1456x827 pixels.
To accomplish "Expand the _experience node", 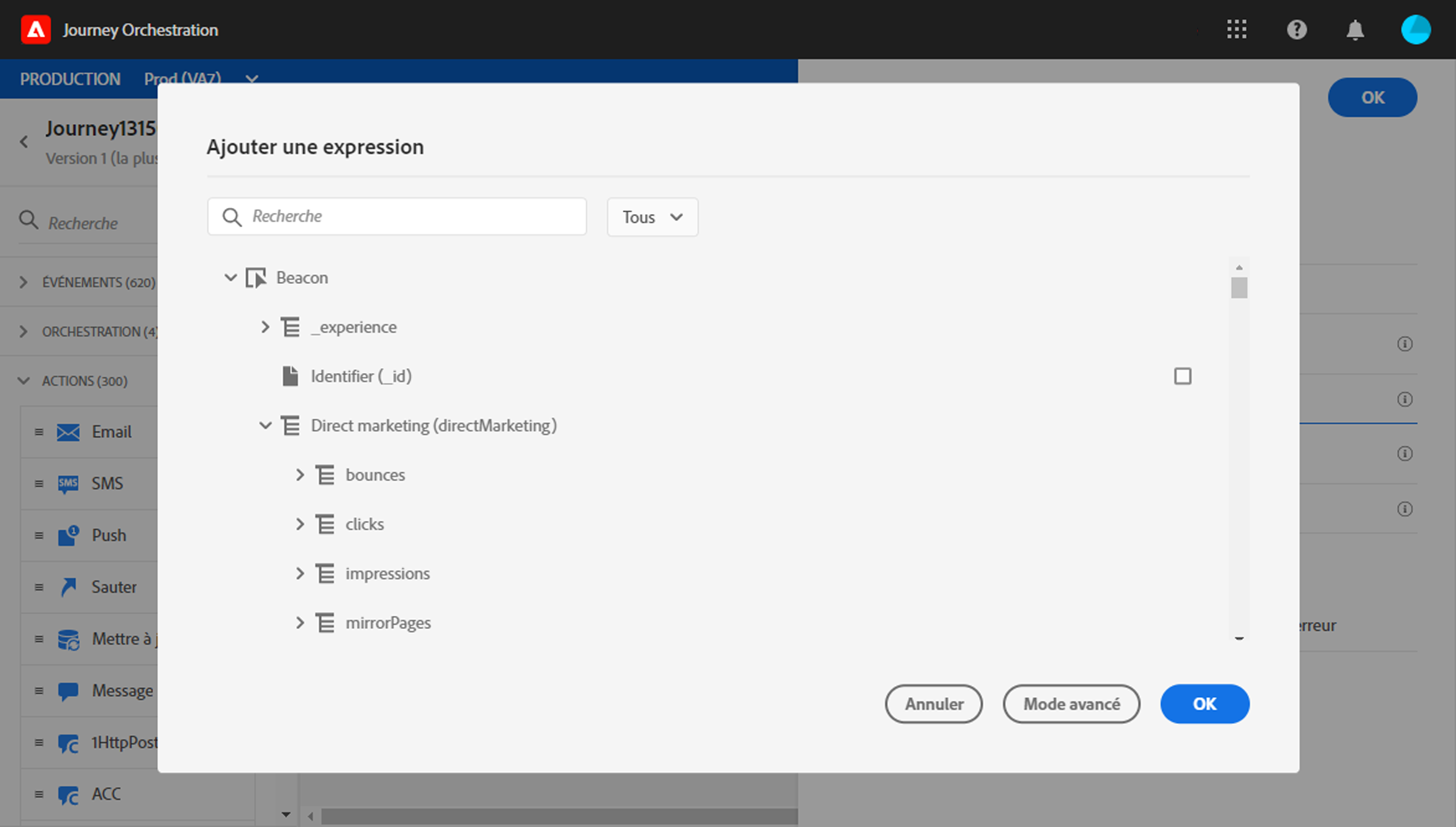I will click(265, 327).
